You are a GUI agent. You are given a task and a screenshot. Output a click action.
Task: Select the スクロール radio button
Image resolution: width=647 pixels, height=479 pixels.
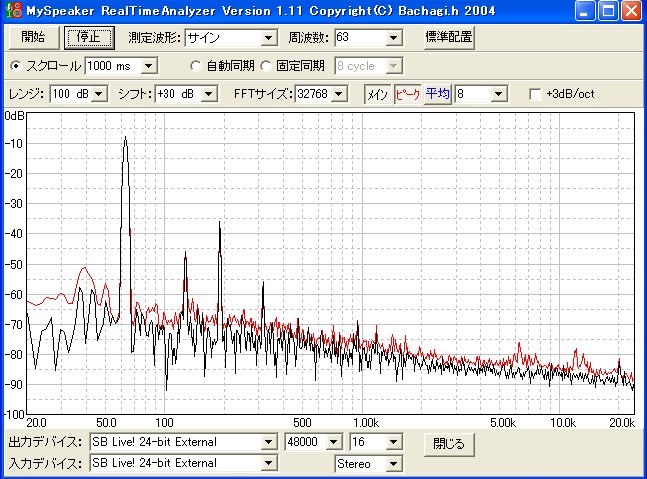(x=15, y=66)
